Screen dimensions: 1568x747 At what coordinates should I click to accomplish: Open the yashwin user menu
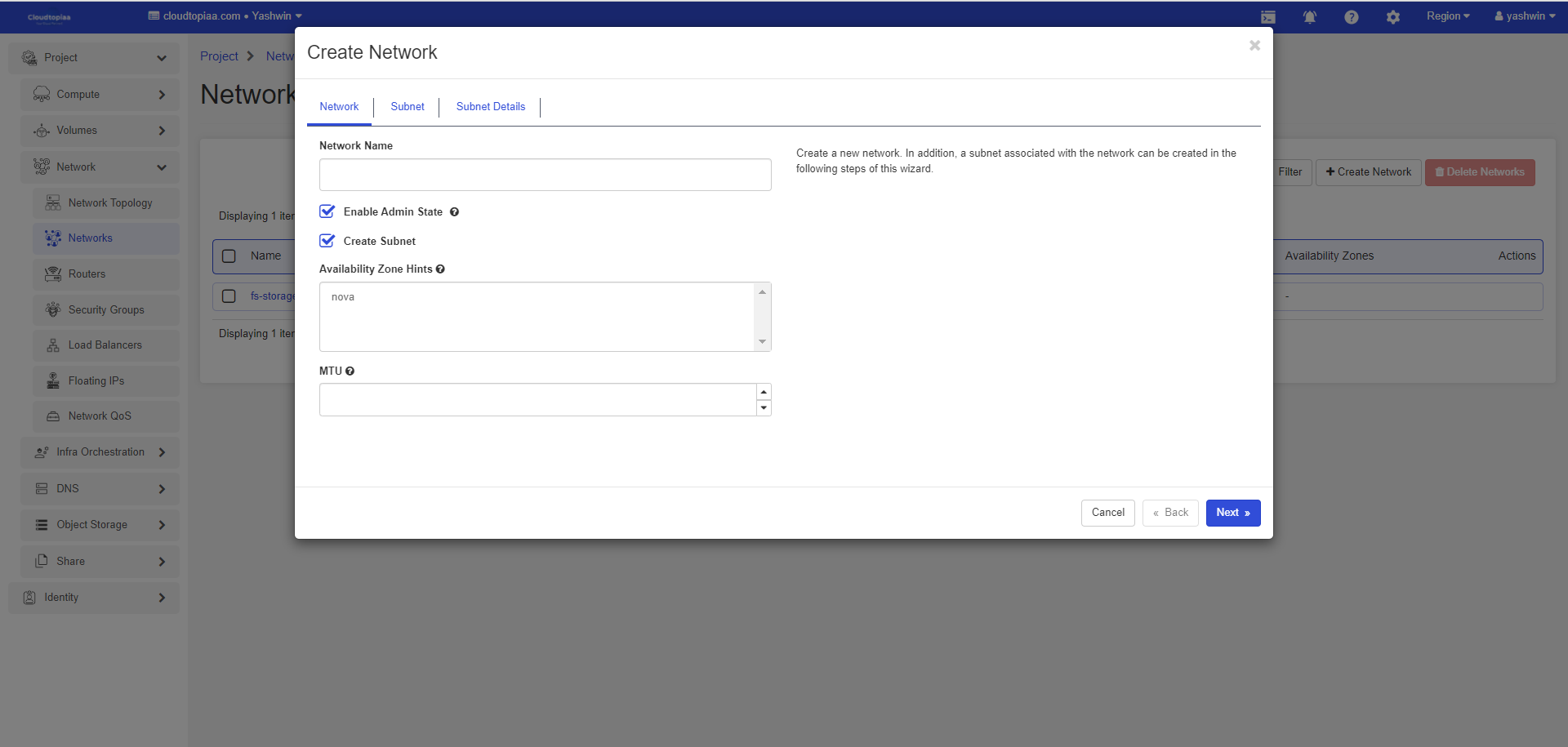point(1524,16)
